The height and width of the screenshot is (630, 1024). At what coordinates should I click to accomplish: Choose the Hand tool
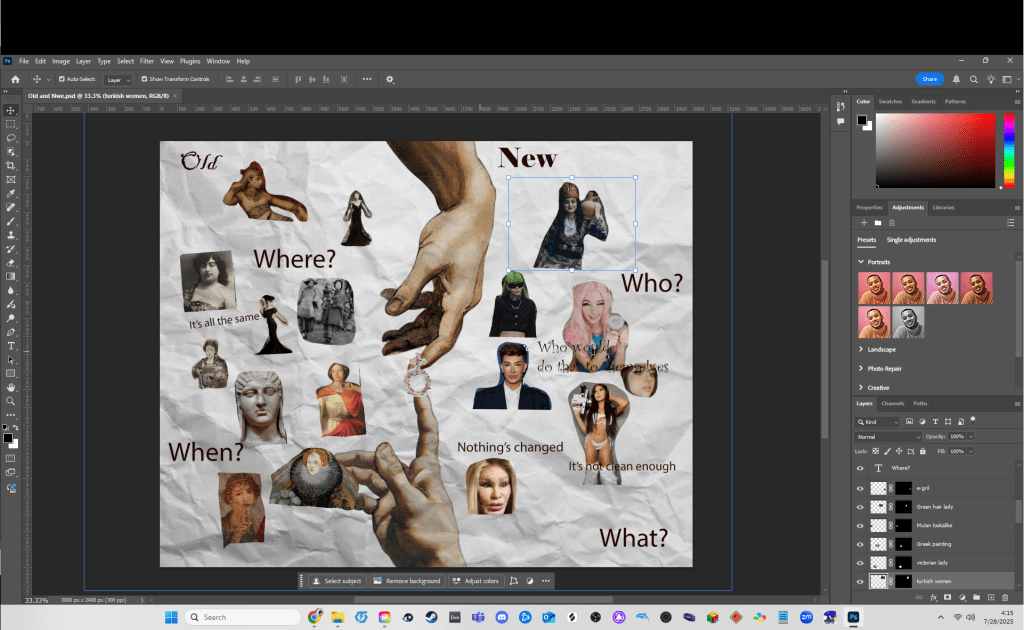click(x=11, y=387)
